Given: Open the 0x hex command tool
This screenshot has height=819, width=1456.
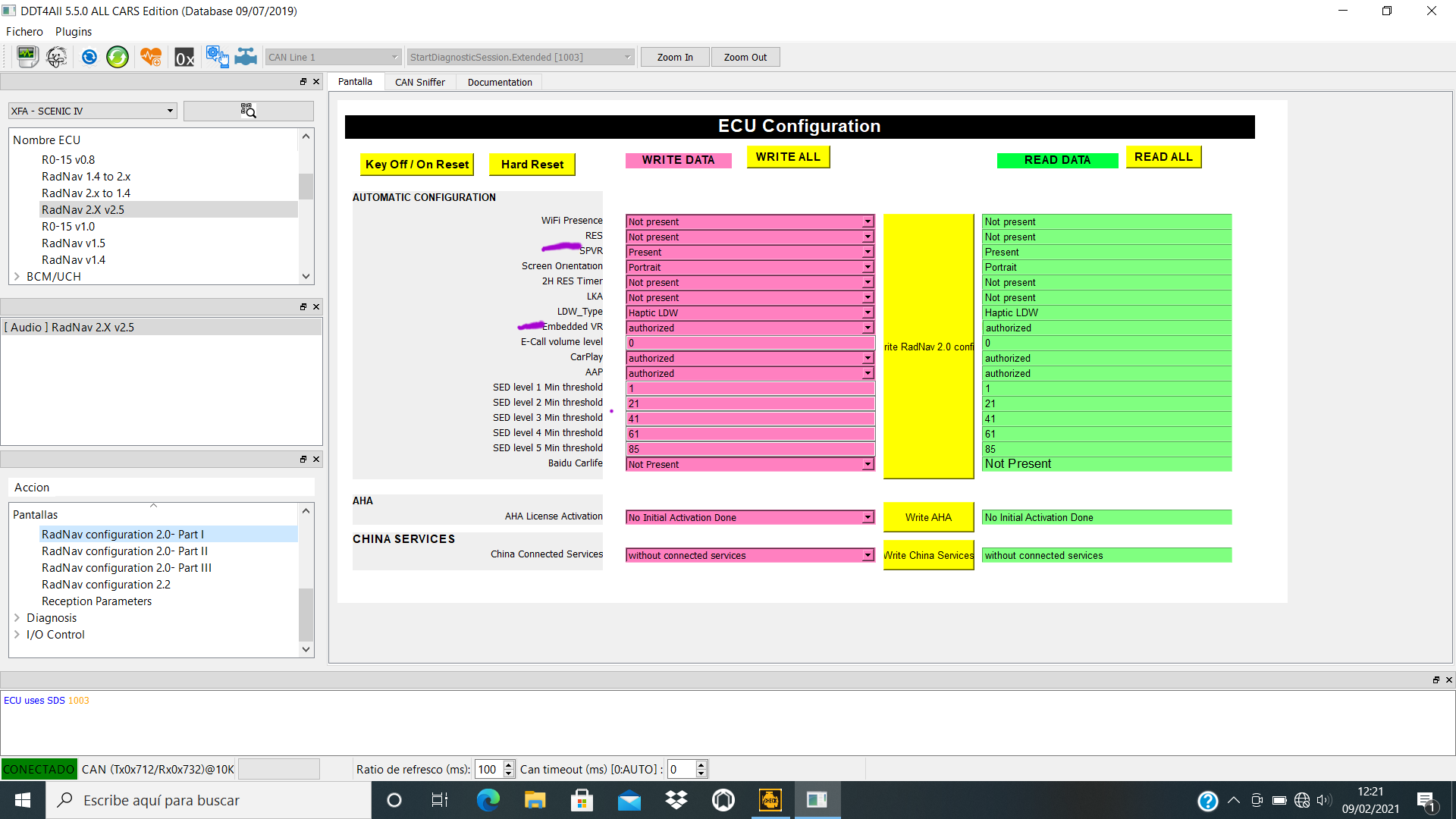Looking at the screenshot, I should 184,58.
